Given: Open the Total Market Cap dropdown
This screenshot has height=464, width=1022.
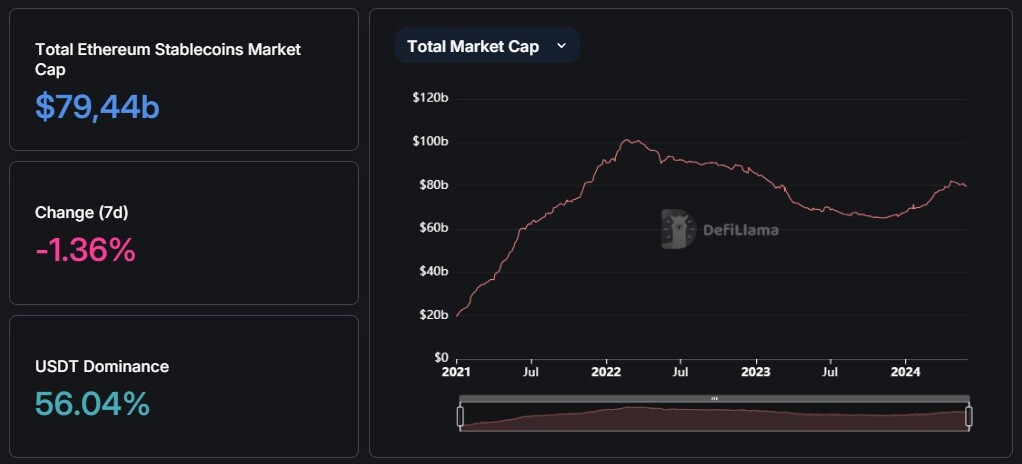Looking at the screenshot, I should click(x=487, y=46).
